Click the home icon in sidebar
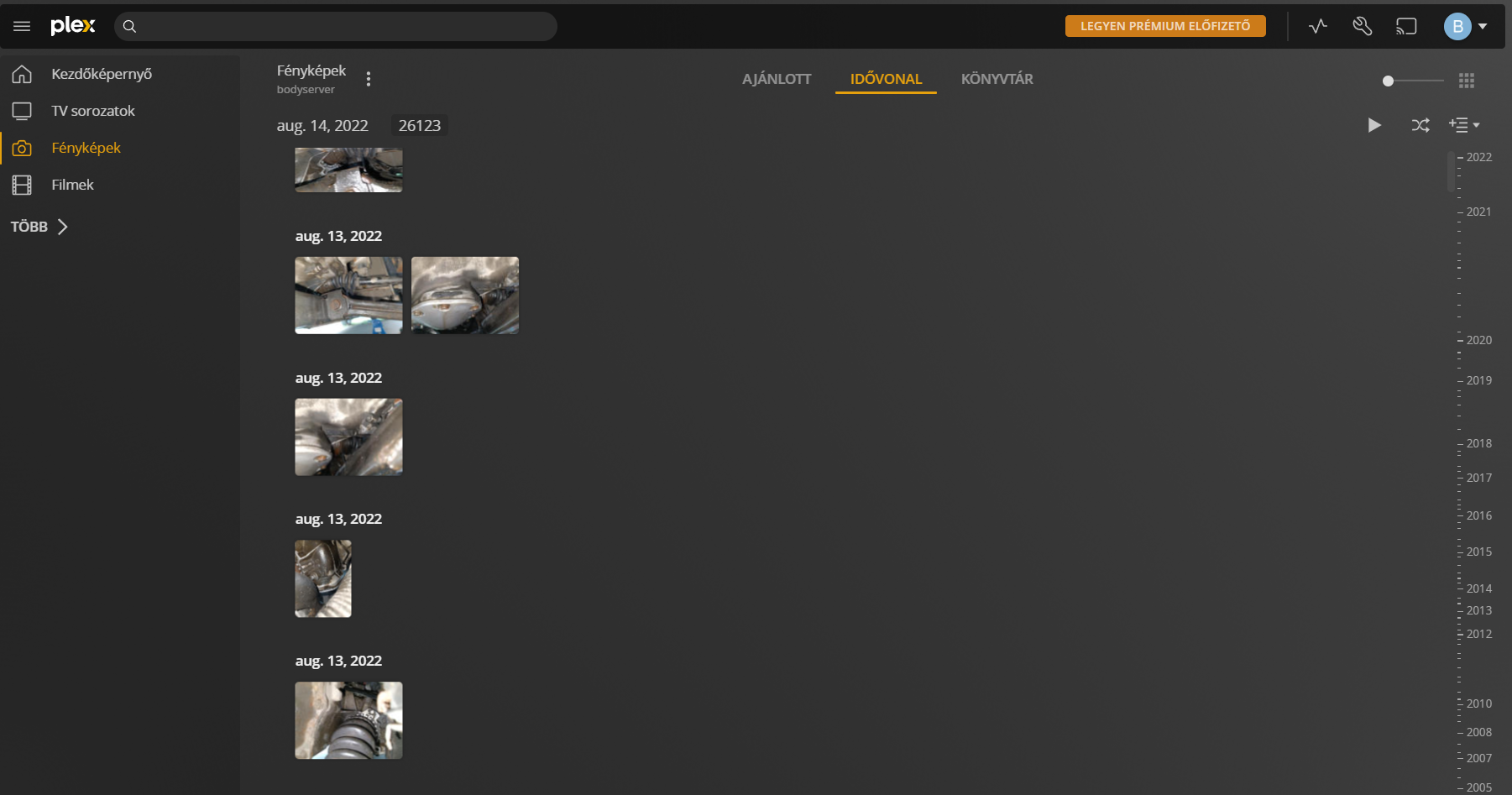Viewport: 1512px width, 795px height. coord(22,74)
